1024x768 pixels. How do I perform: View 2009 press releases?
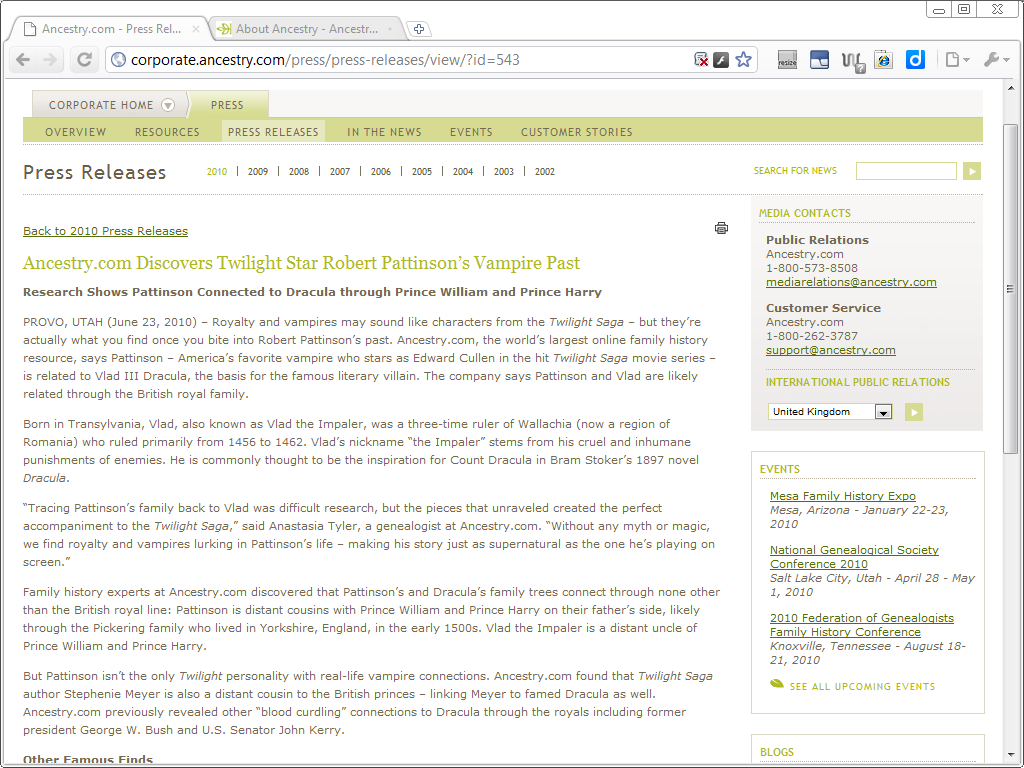pyautogui.click(x=258, y=172)
